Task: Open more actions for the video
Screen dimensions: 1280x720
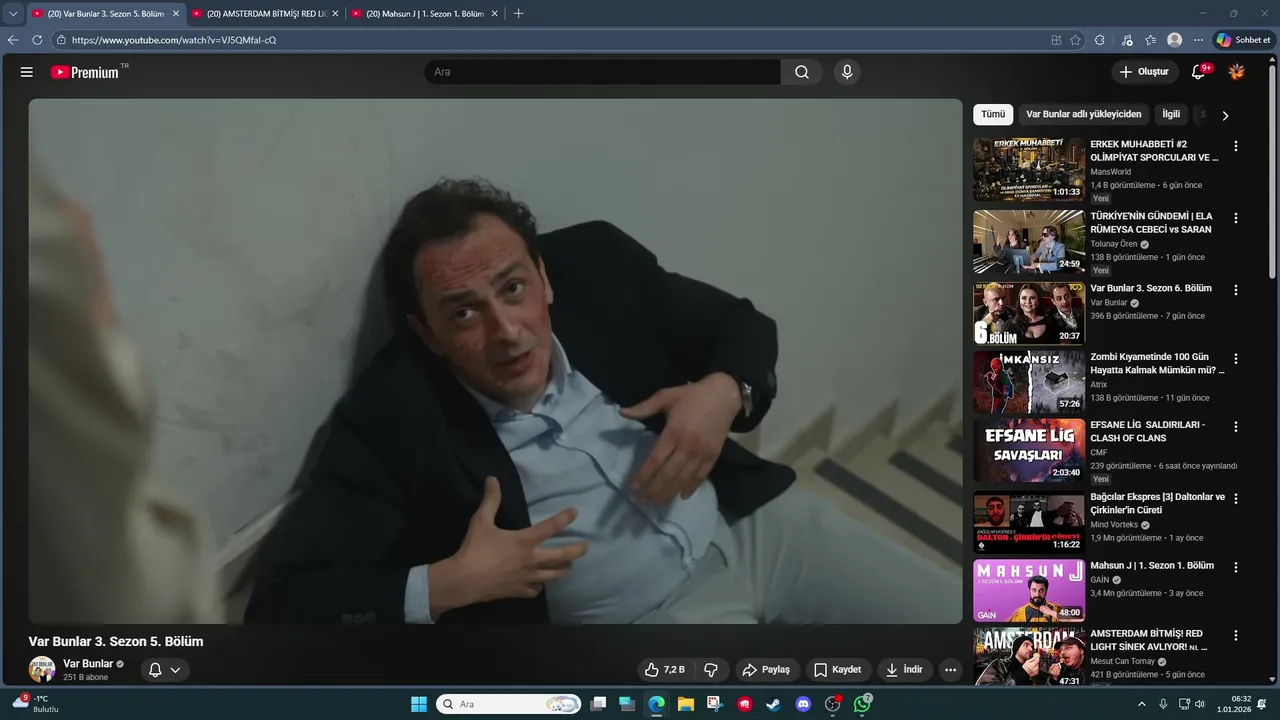Action: pyautogui.click(x=950, y=670)
